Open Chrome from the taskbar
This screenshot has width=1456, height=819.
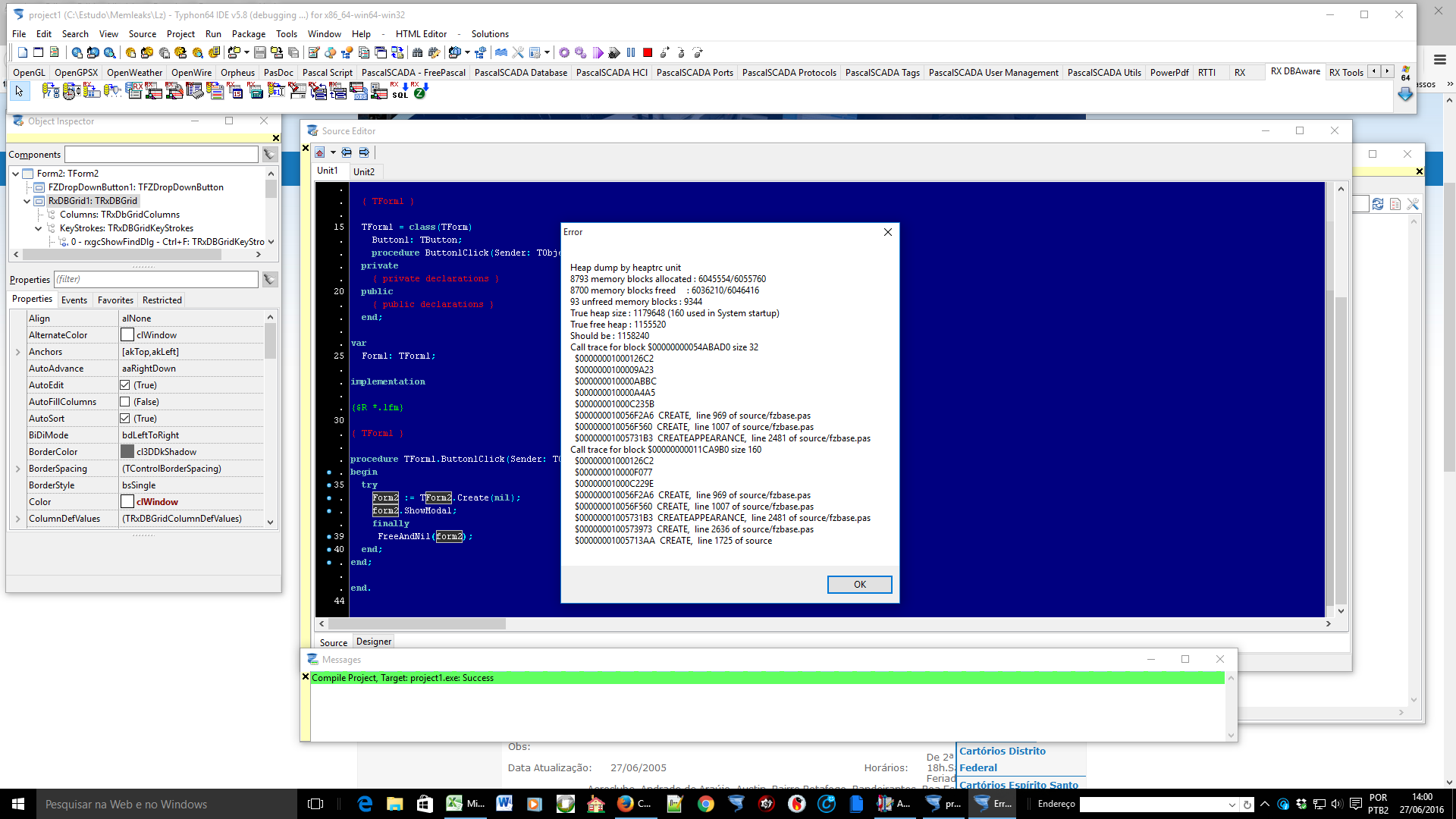[x=706, y=804]
